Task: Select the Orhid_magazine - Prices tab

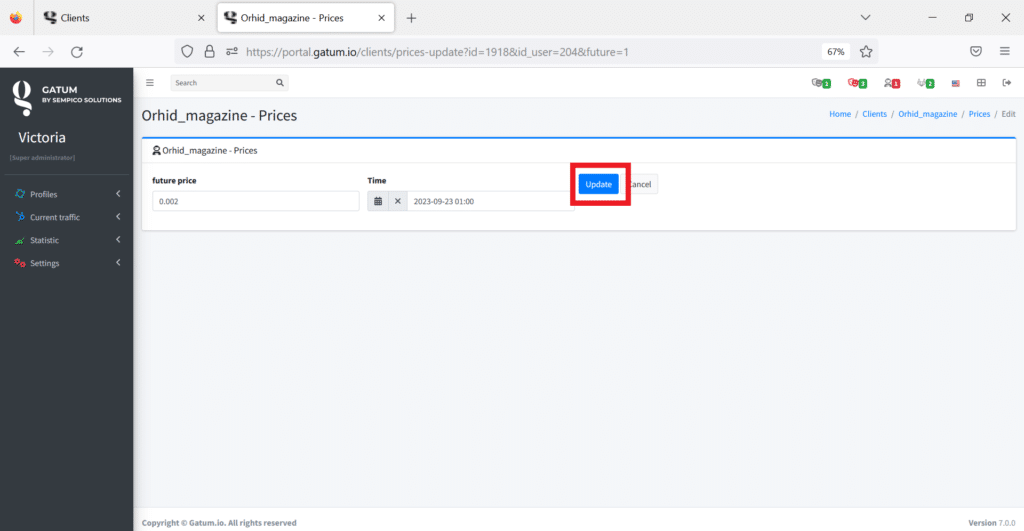Action: pos(306,18)
